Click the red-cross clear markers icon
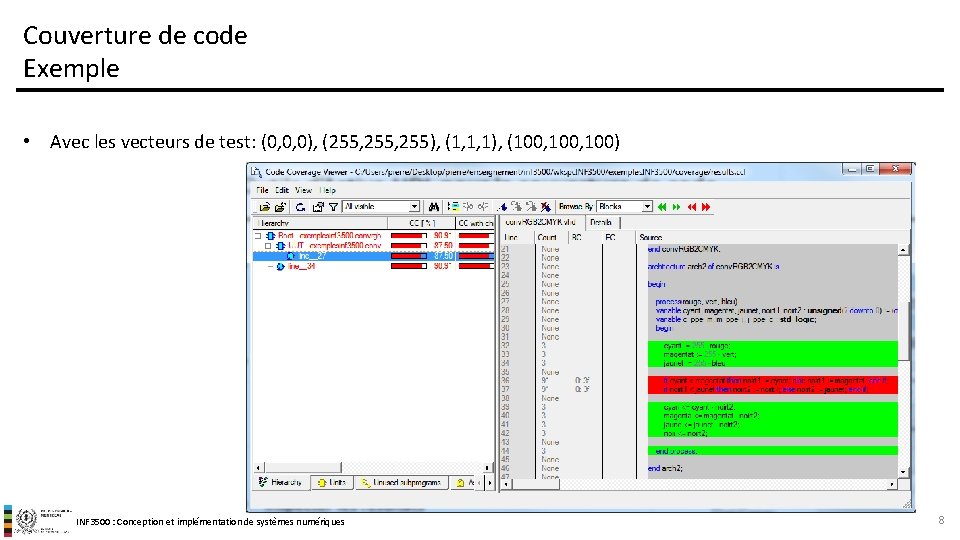 [x=546, y=207]
